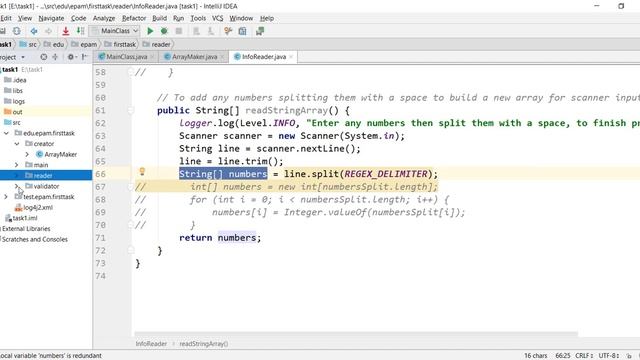The image size is (640, 360).
Task: Open the Build menu
Action: [159, 18]
